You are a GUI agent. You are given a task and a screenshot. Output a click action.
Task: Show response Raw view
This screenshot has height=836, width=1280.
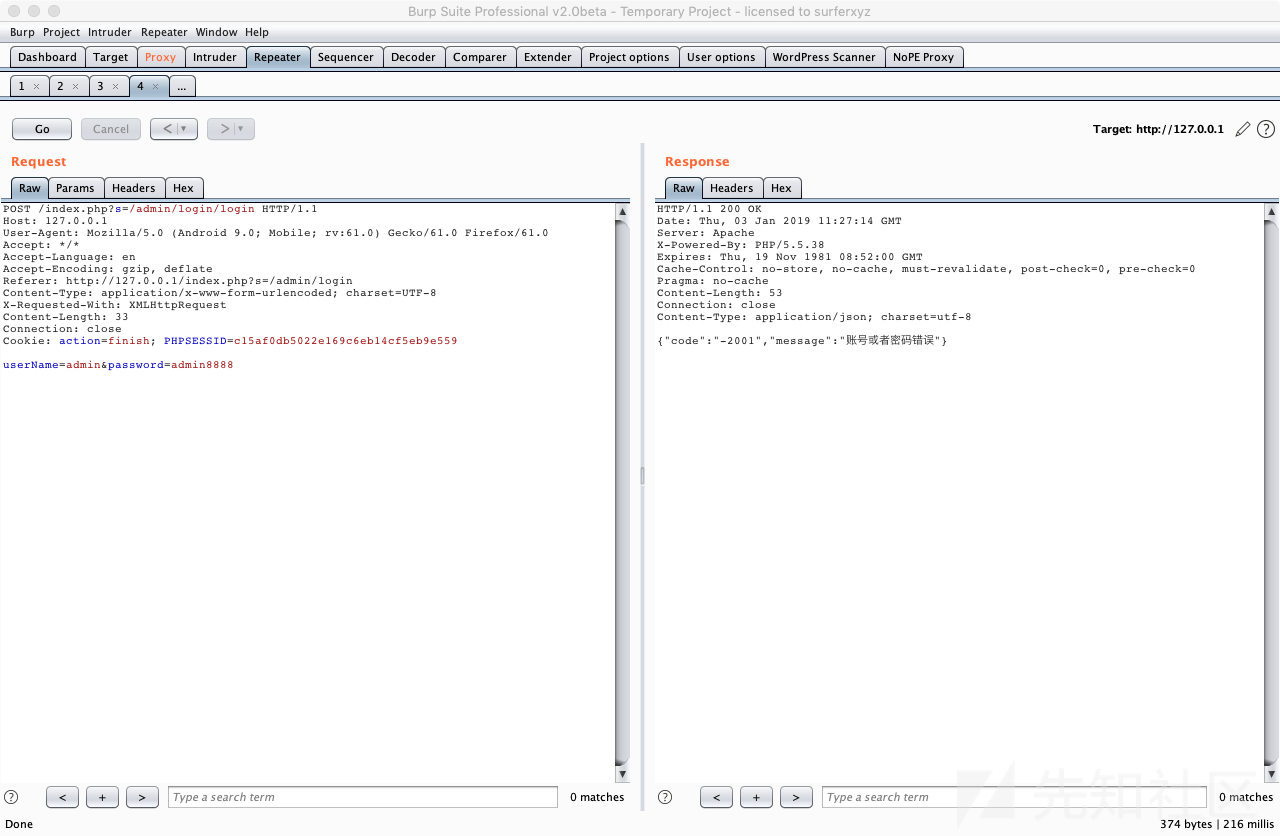[684, 188]
